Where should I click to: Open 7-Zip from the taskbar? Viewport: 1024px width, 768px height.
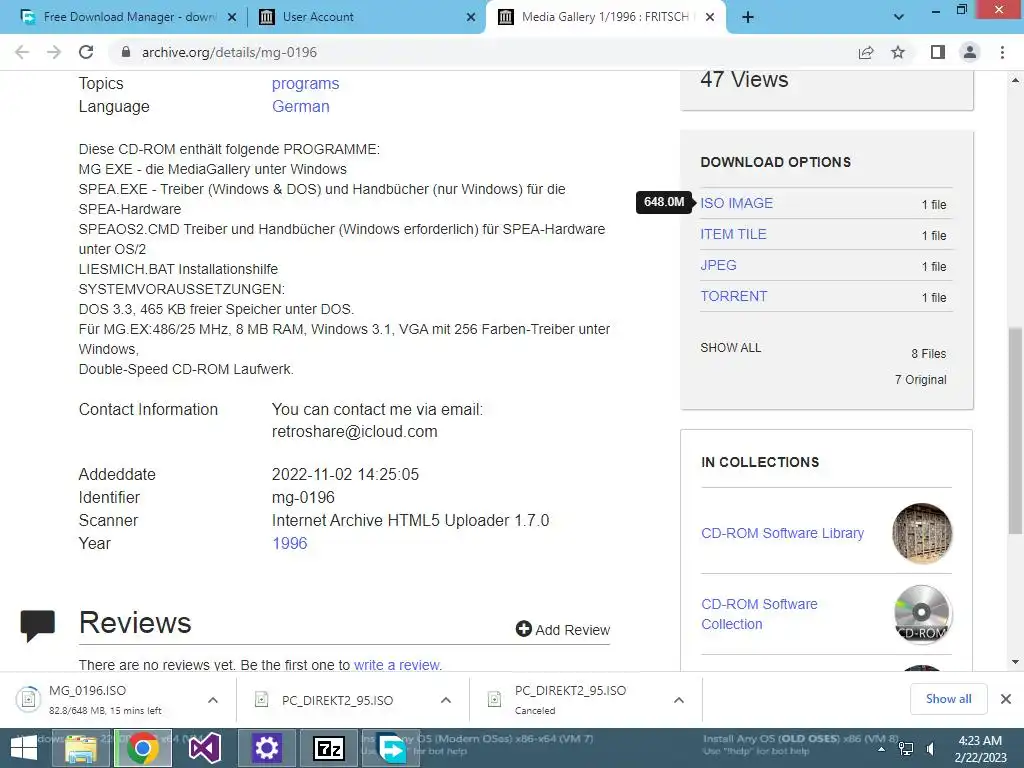pyautogui.click(x=328, y=748)
